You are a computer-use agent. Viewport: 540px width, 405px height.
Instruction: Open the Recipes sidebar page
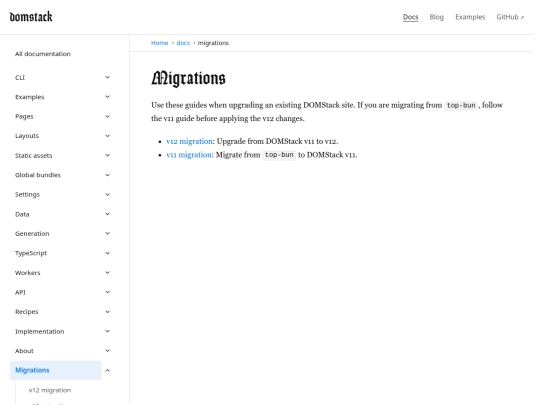27,312
